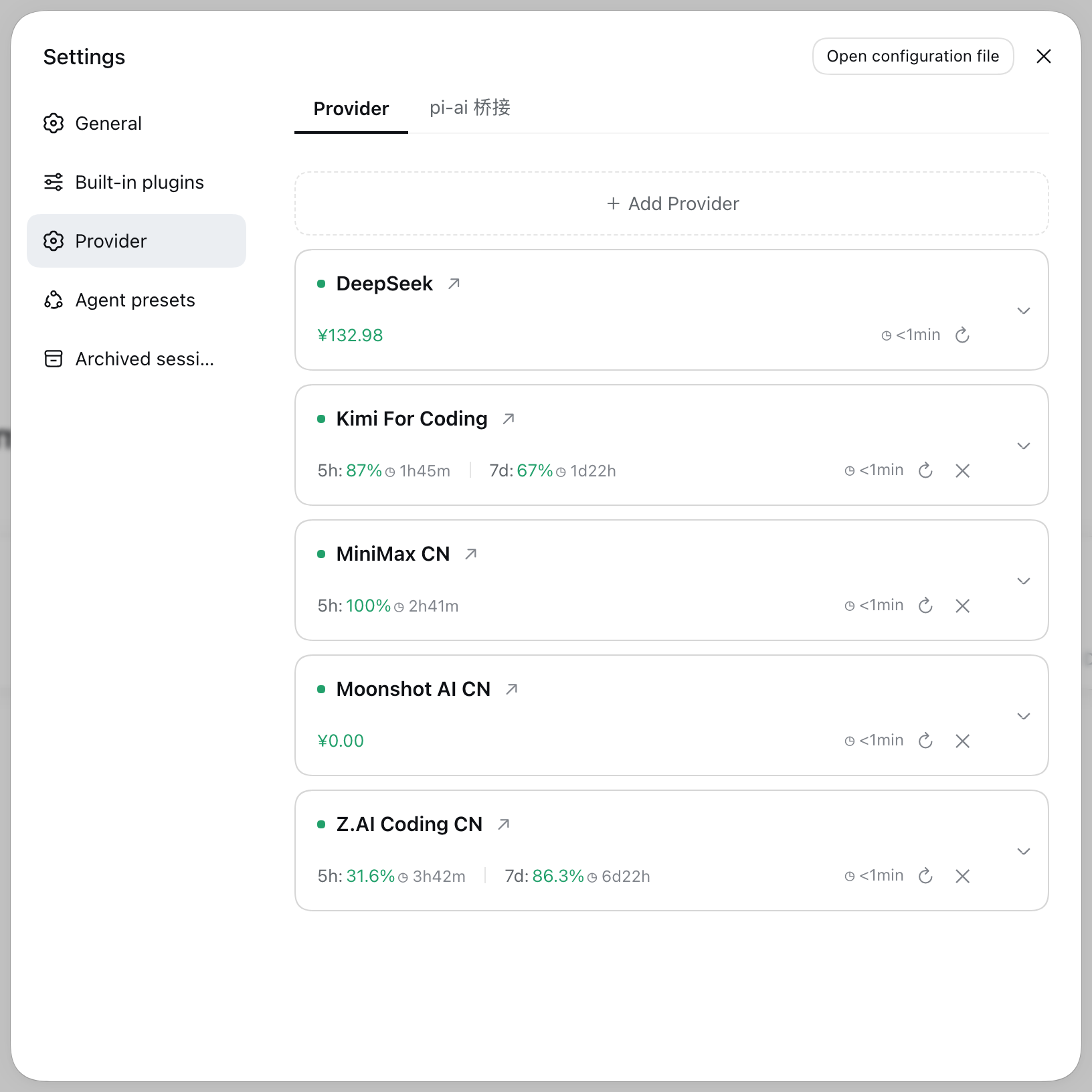Screen dimensions: 1092x1092
Task: Click MiniMax 5h 100% usage value
Action: pos(368,606)
